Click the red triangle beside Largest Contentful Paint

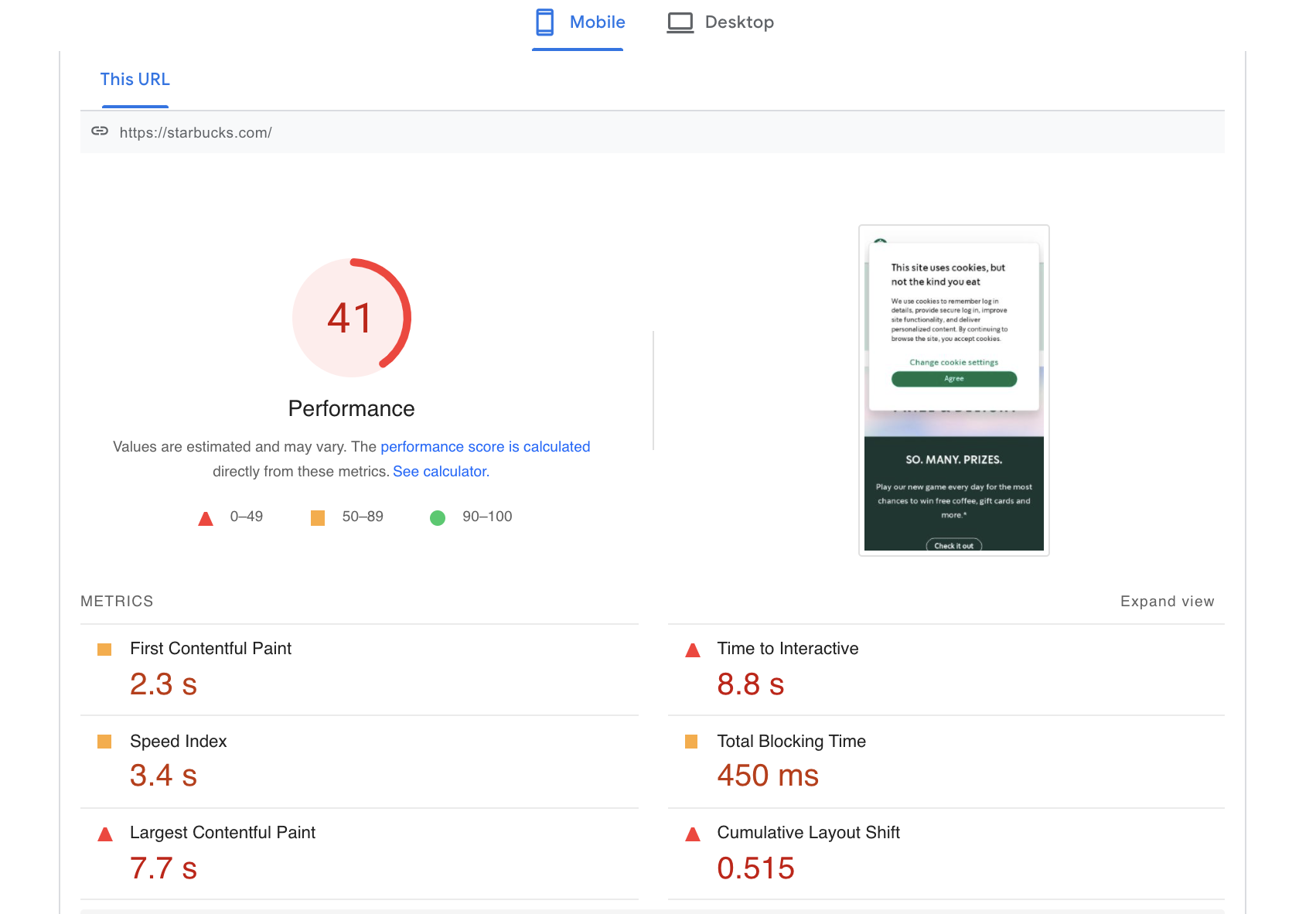click(104, 834)
